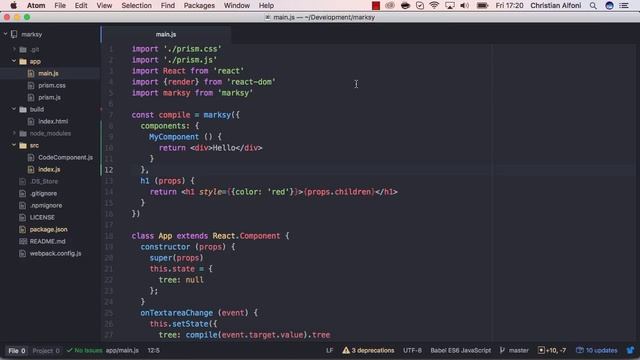Change the LF line ending setting

pyautogui.click(x=329, y=350)
